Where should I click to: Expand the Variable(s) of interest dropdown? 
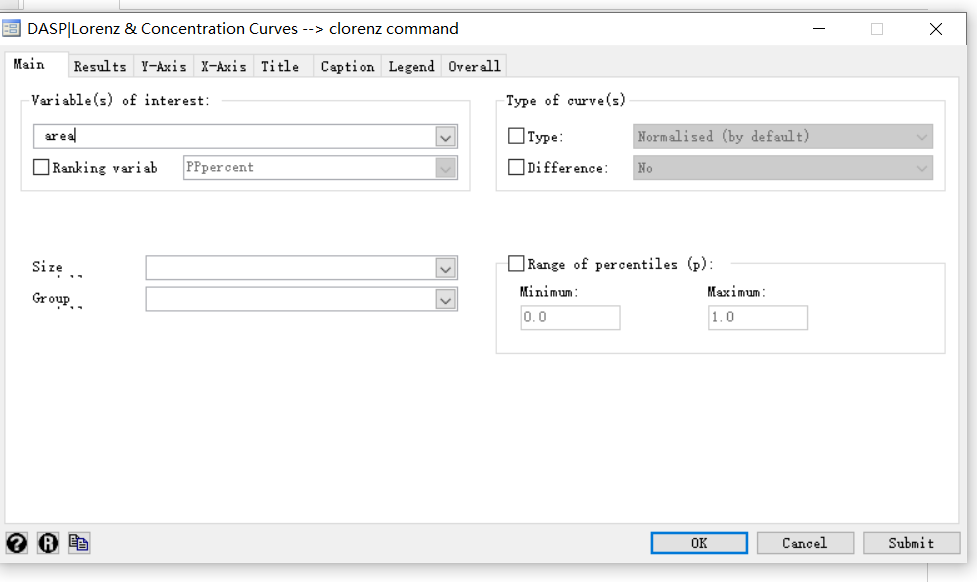pos(446,137)
